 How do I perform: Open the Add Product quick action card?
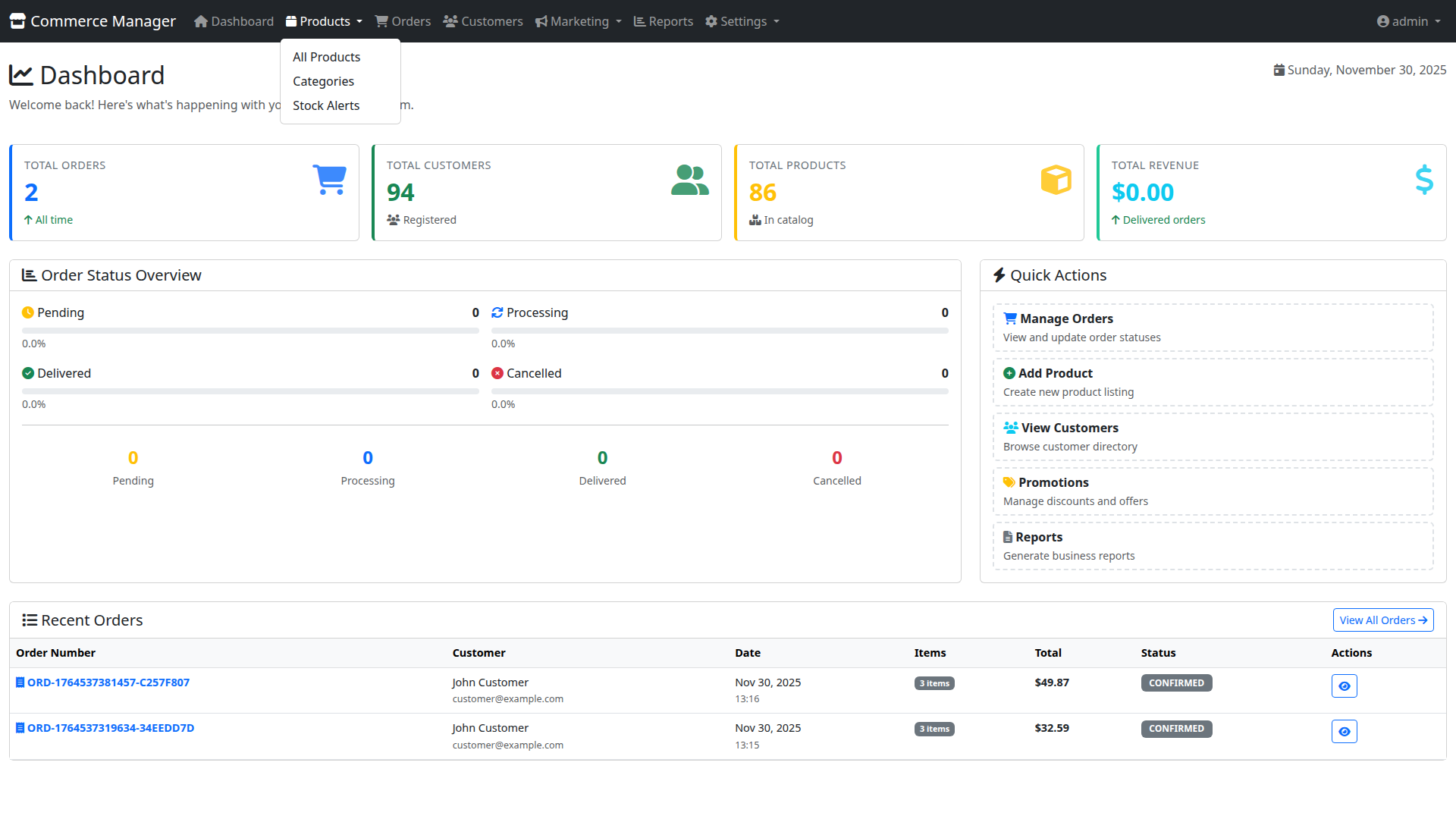coord(1212,382)
